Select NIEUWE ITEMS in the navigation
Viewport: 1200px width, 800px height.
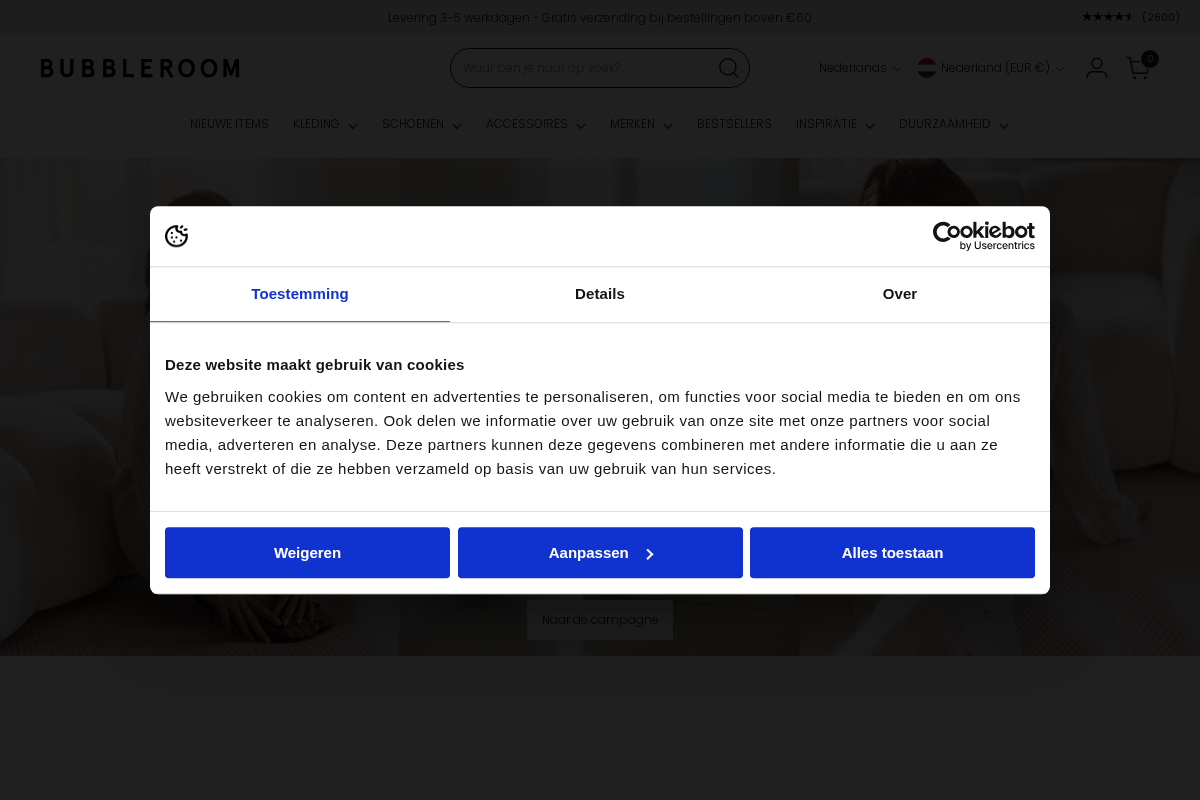[229, 124]
